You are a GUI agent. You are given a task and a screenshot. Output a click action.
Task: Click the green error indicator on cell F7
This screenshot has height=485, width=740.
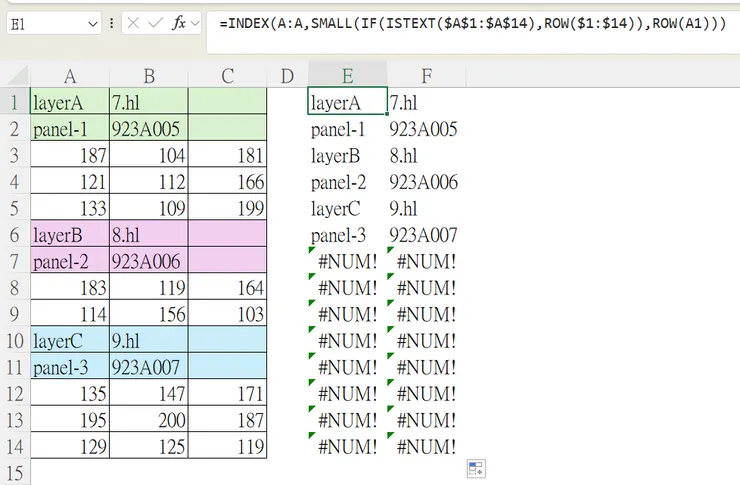392,251
